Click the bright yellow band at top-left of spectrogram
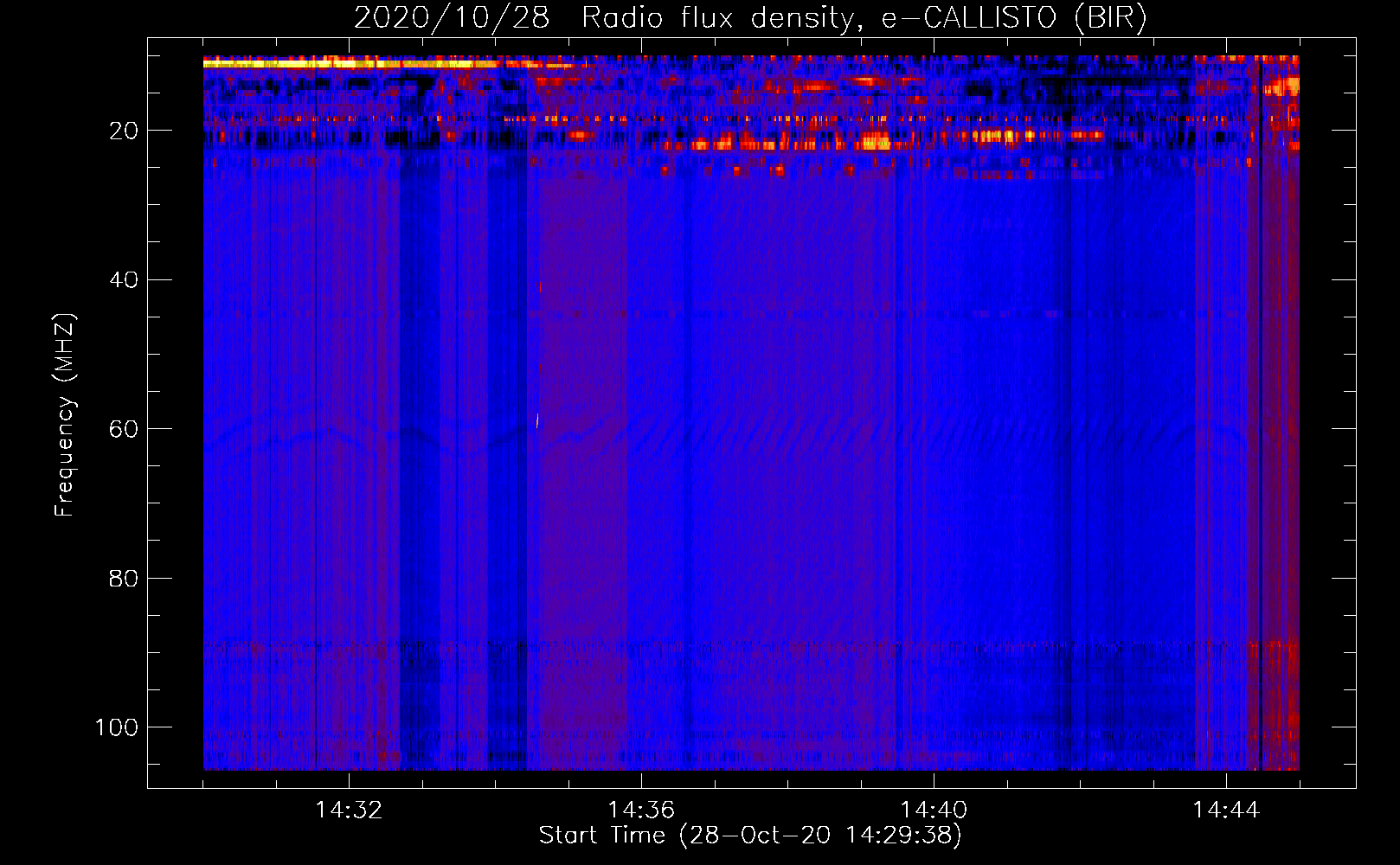The height and width of the screenshot is (865, 1400). pos(350,63)
